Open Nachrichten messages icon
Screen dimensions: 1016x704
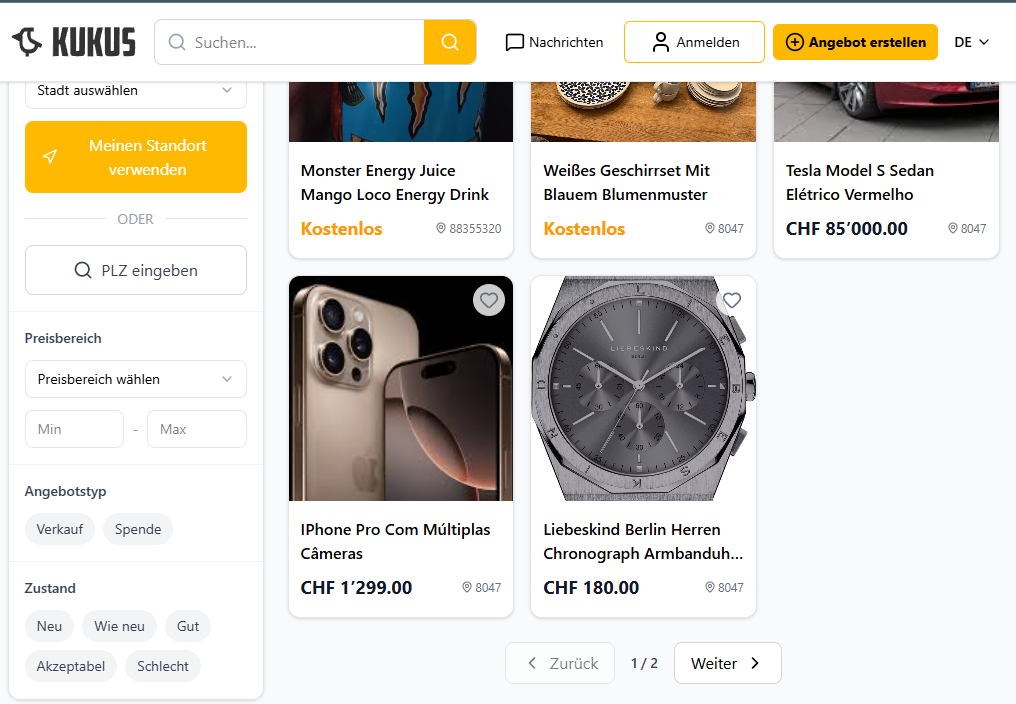[x=515, y=42]
